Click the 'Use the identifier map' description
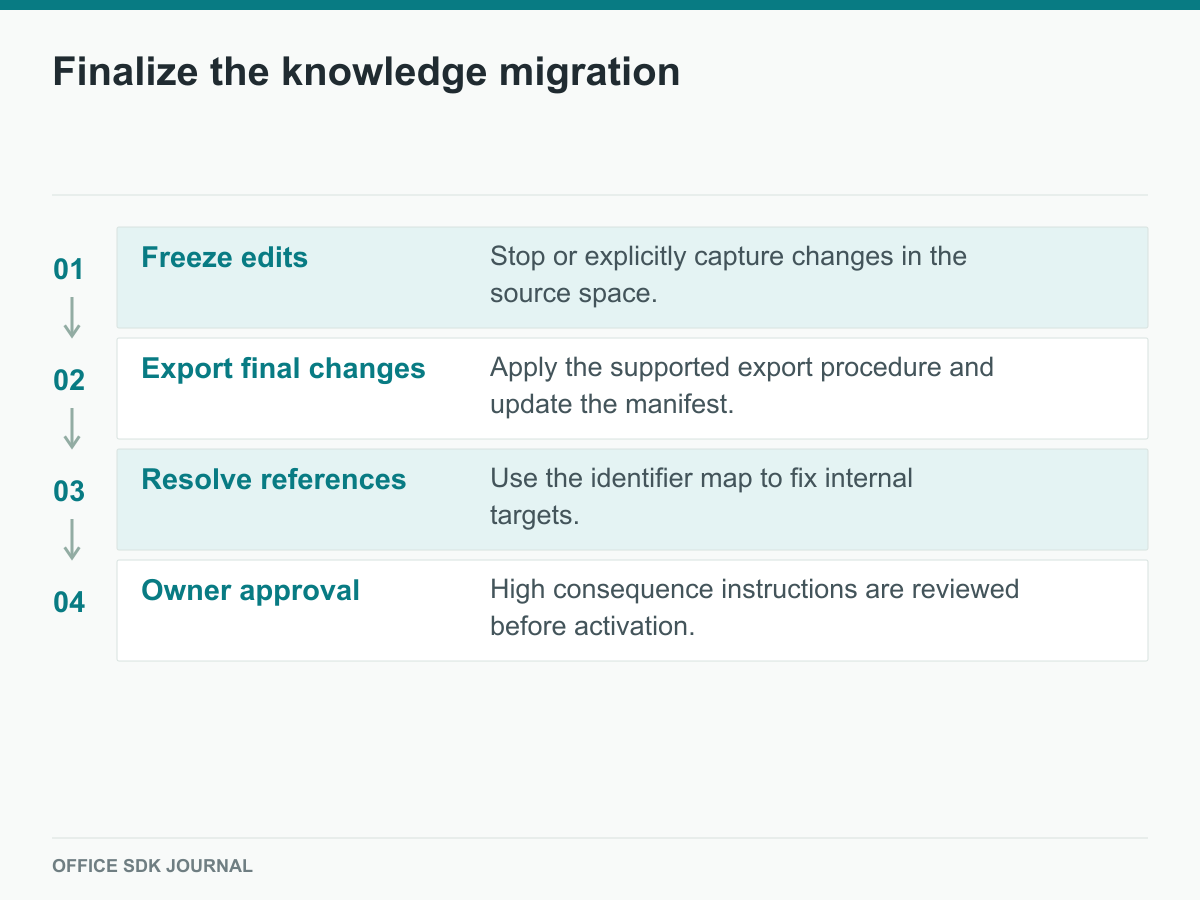The width and height of the screenshot is (1200, 900). tap(701, 497)
